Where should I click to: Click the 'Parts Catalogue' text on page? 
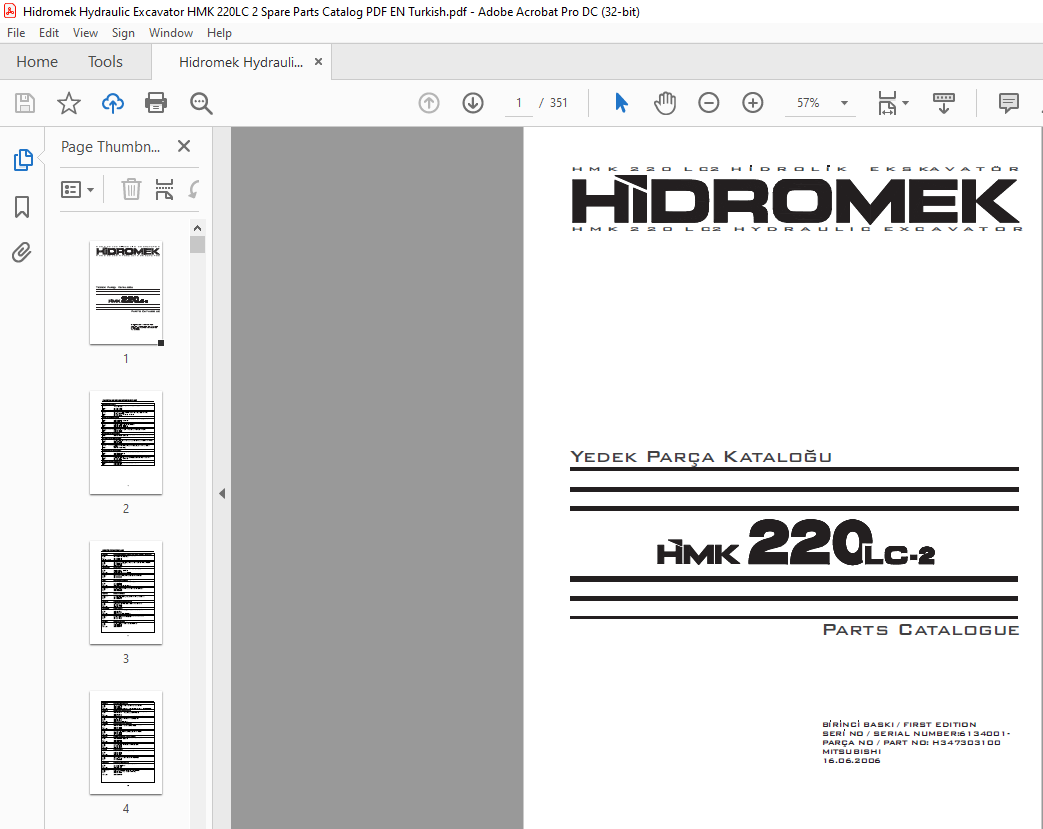(921, 629)
